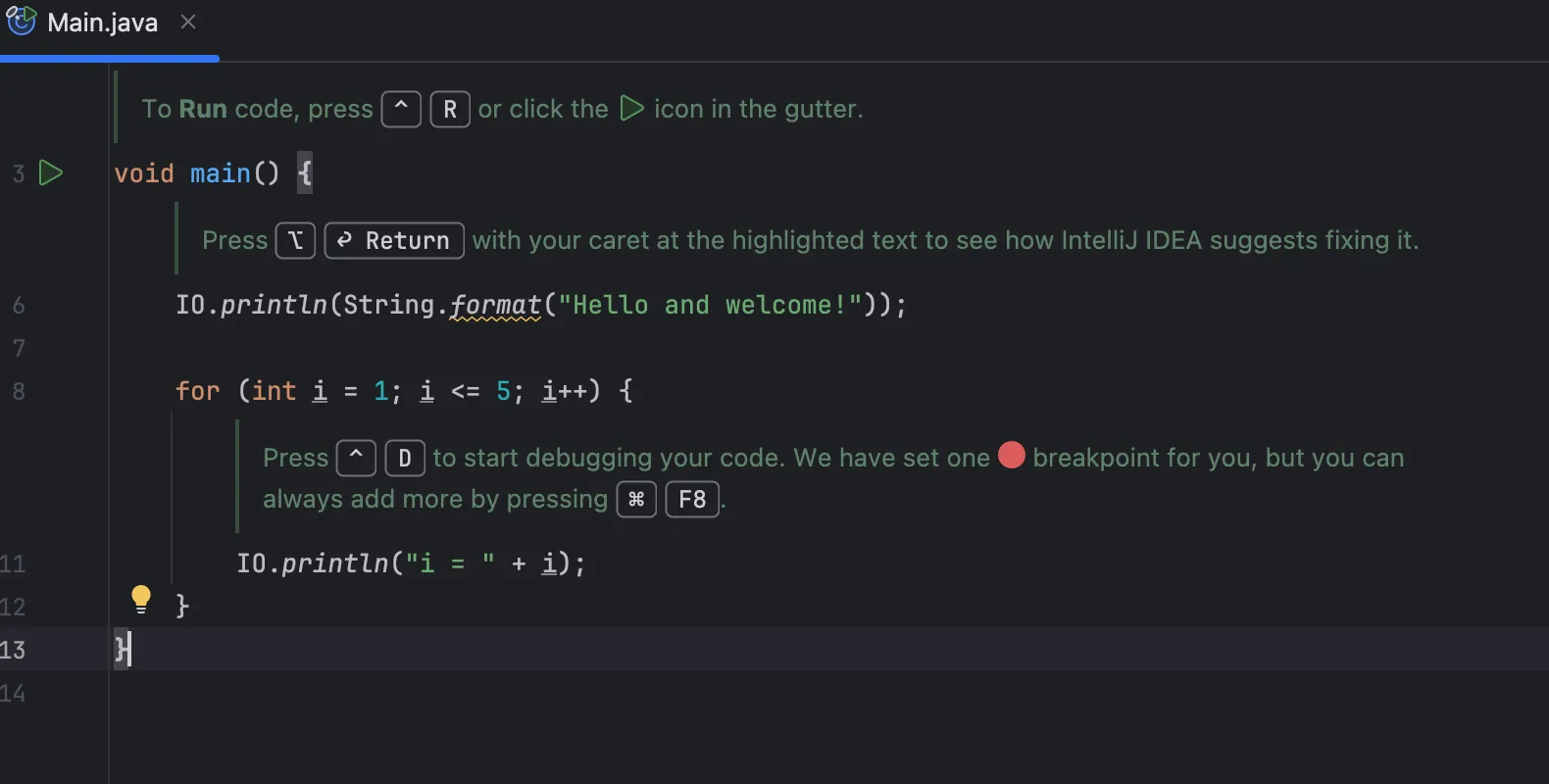Click the red breakpoint dot in the debugging hint
The height and width of the screenshot is (784, 1549).
tap(1011, 456)
